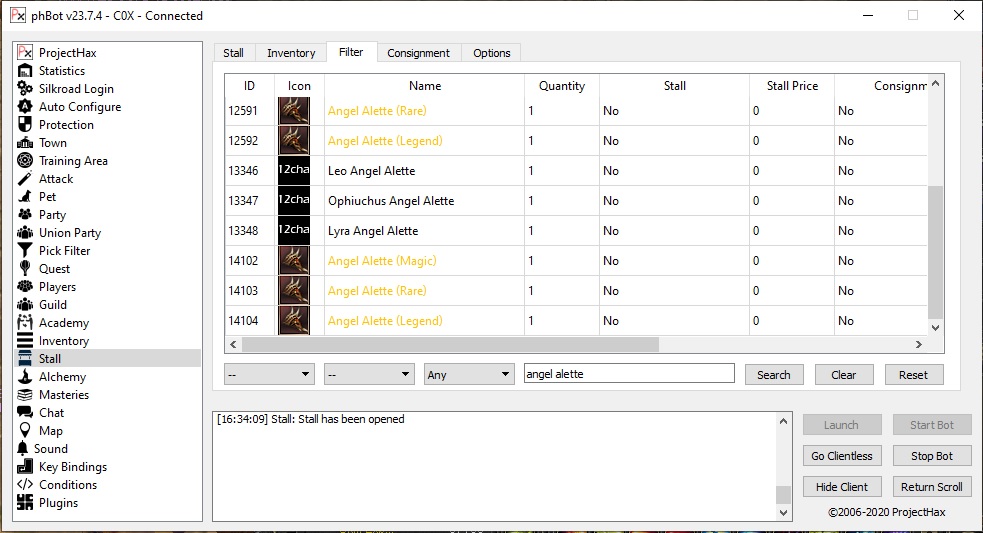
Task: Expand the second filter dropdown
Action: pyautogui.click(x=369, y=375)
